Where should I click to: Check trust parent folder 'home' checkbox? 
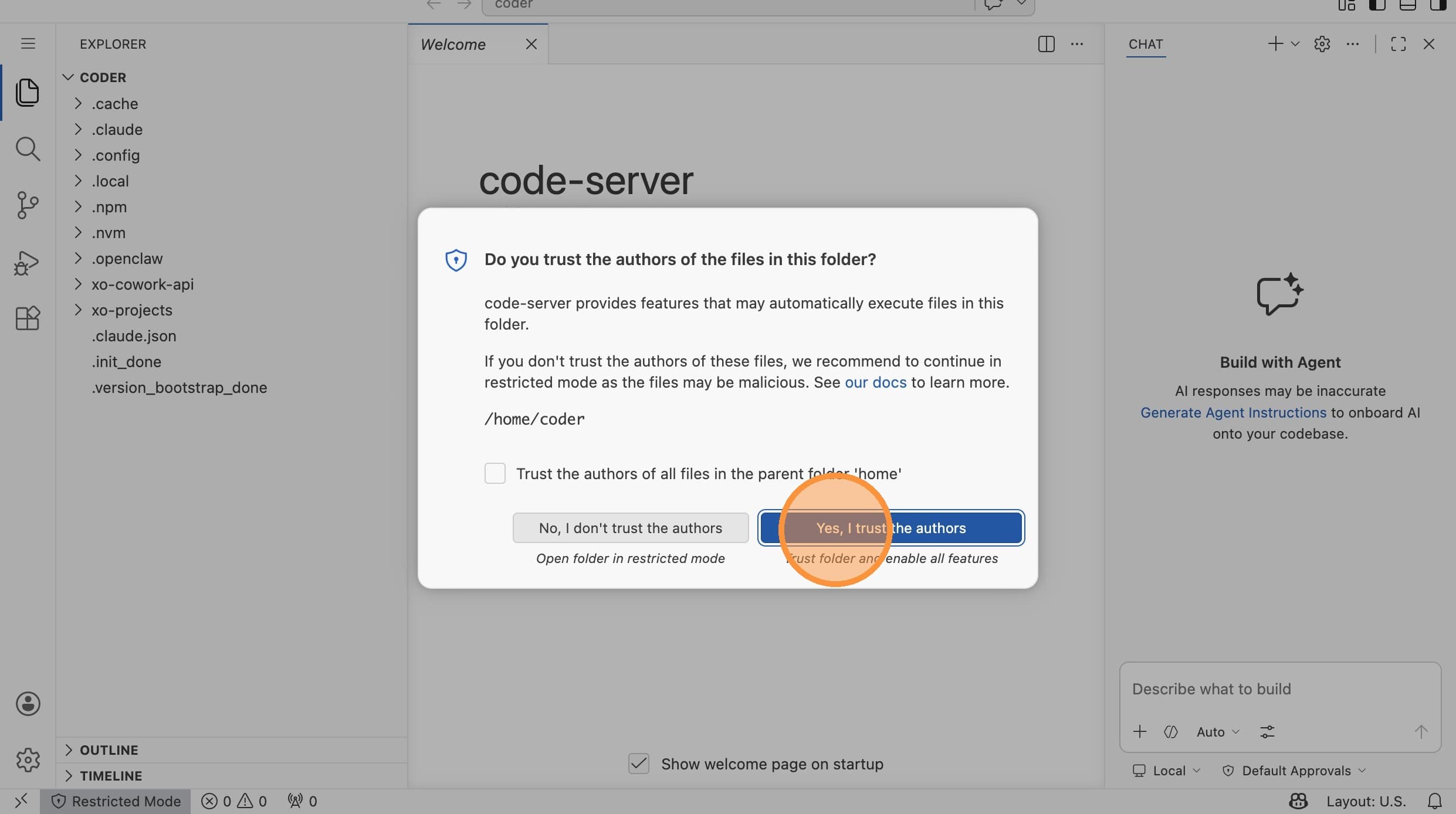[495, 473]
